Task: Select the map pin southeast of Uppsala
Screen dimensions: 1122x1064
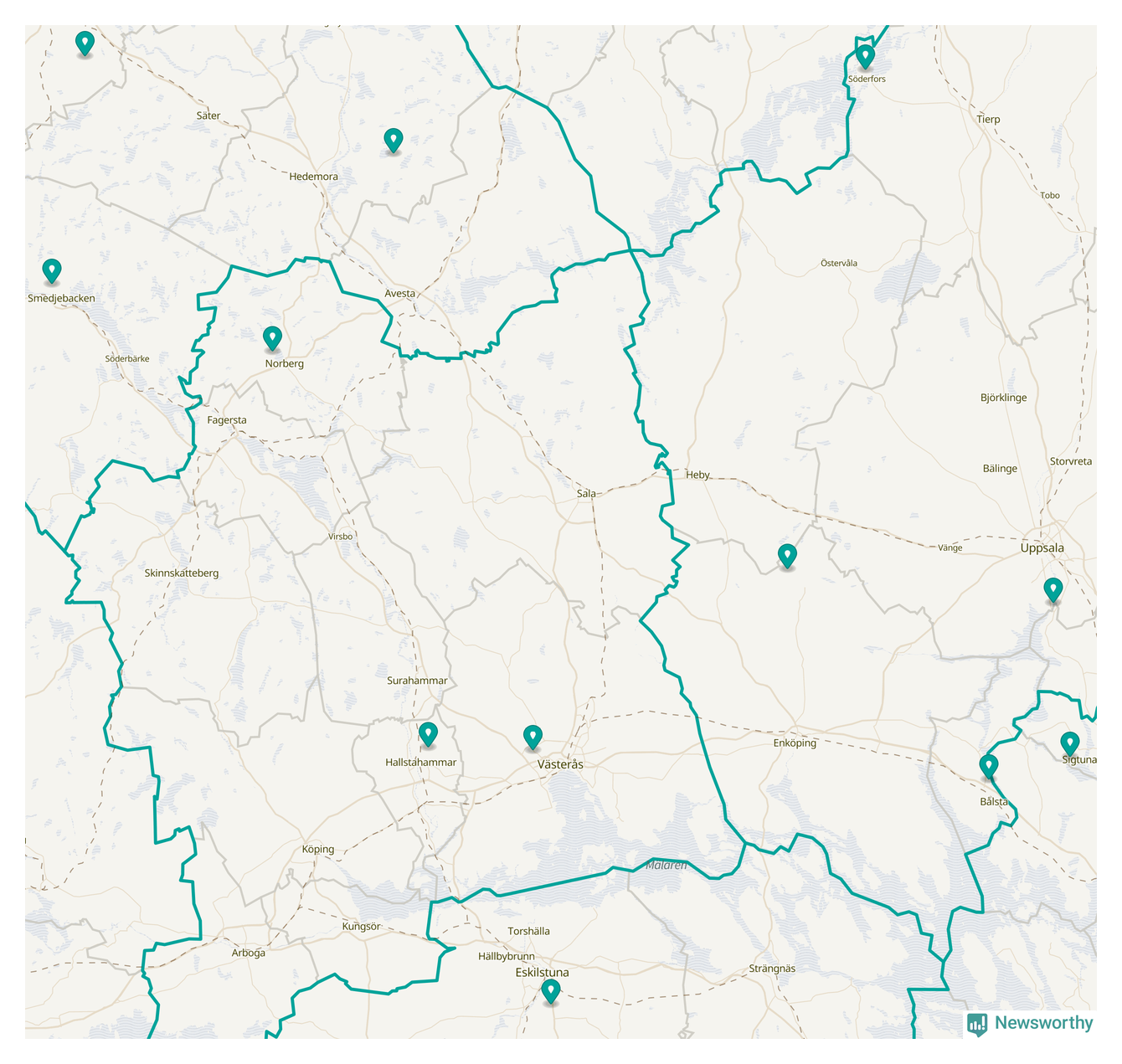Action: tap(1053, 590)
